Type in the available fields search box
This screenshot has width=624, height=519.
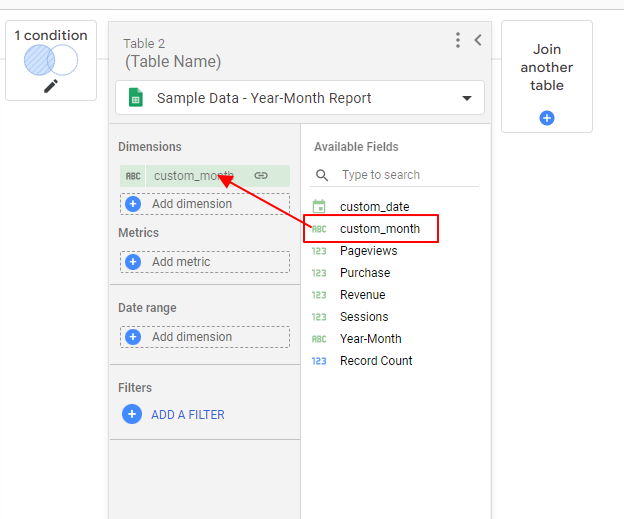point(405,175)
